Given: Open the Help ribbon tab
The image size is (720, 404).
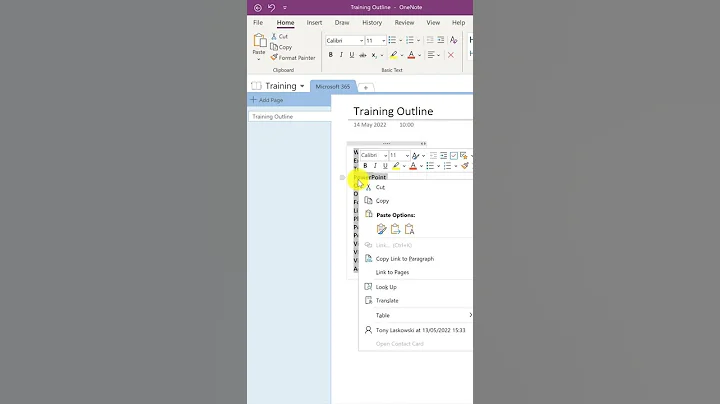Looking at the screenshot, I should point(458,22).
